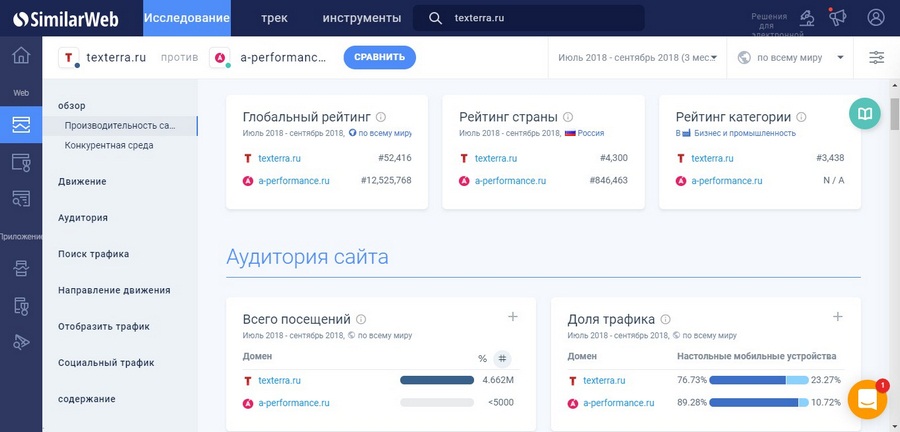Screen dimensions: 900x432
Task: Select Производительность сайта menu item
Action: pos(121,126)
